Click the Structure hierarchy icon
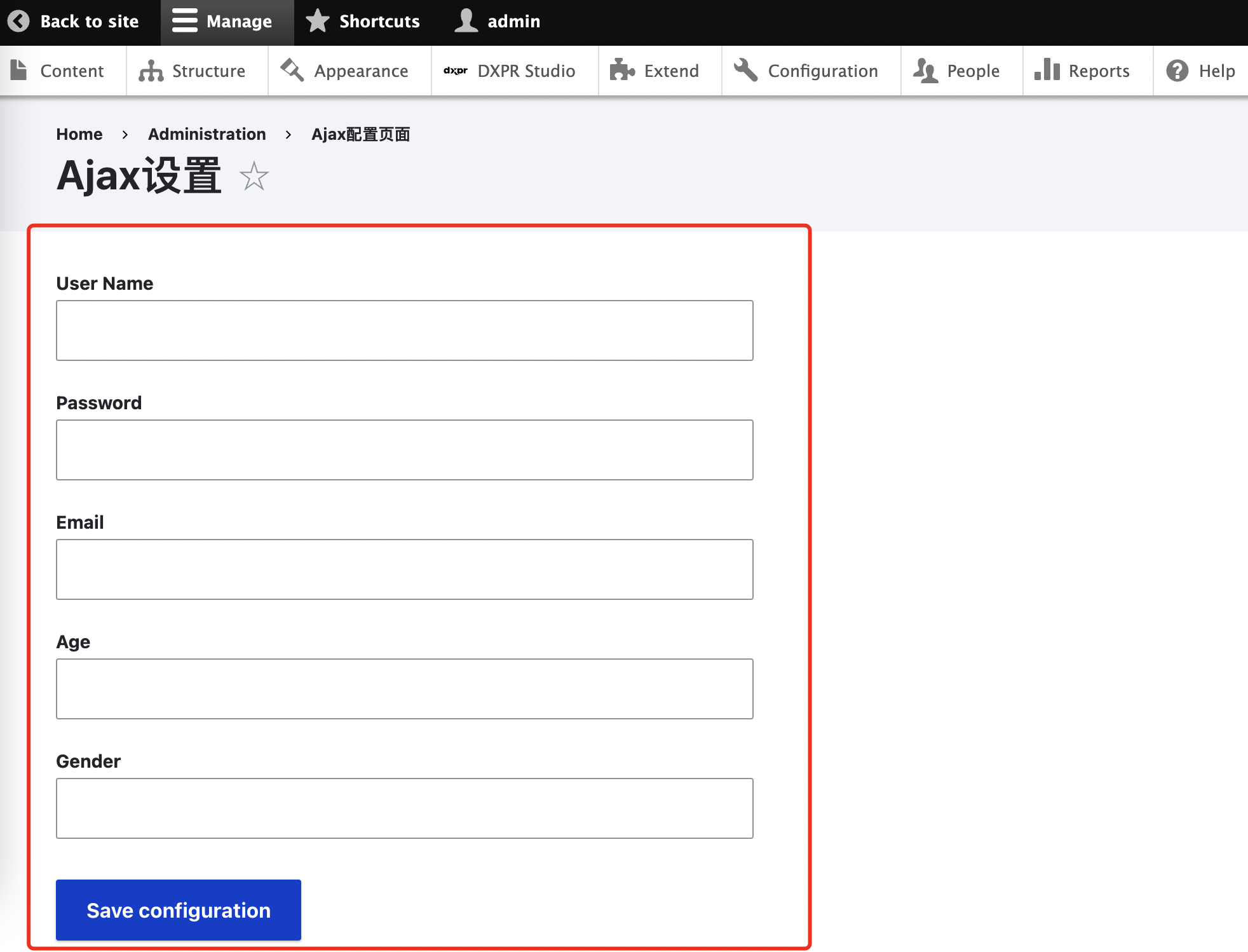The height and width of the screenshot is (952, 1248). (x=151, y=71)
